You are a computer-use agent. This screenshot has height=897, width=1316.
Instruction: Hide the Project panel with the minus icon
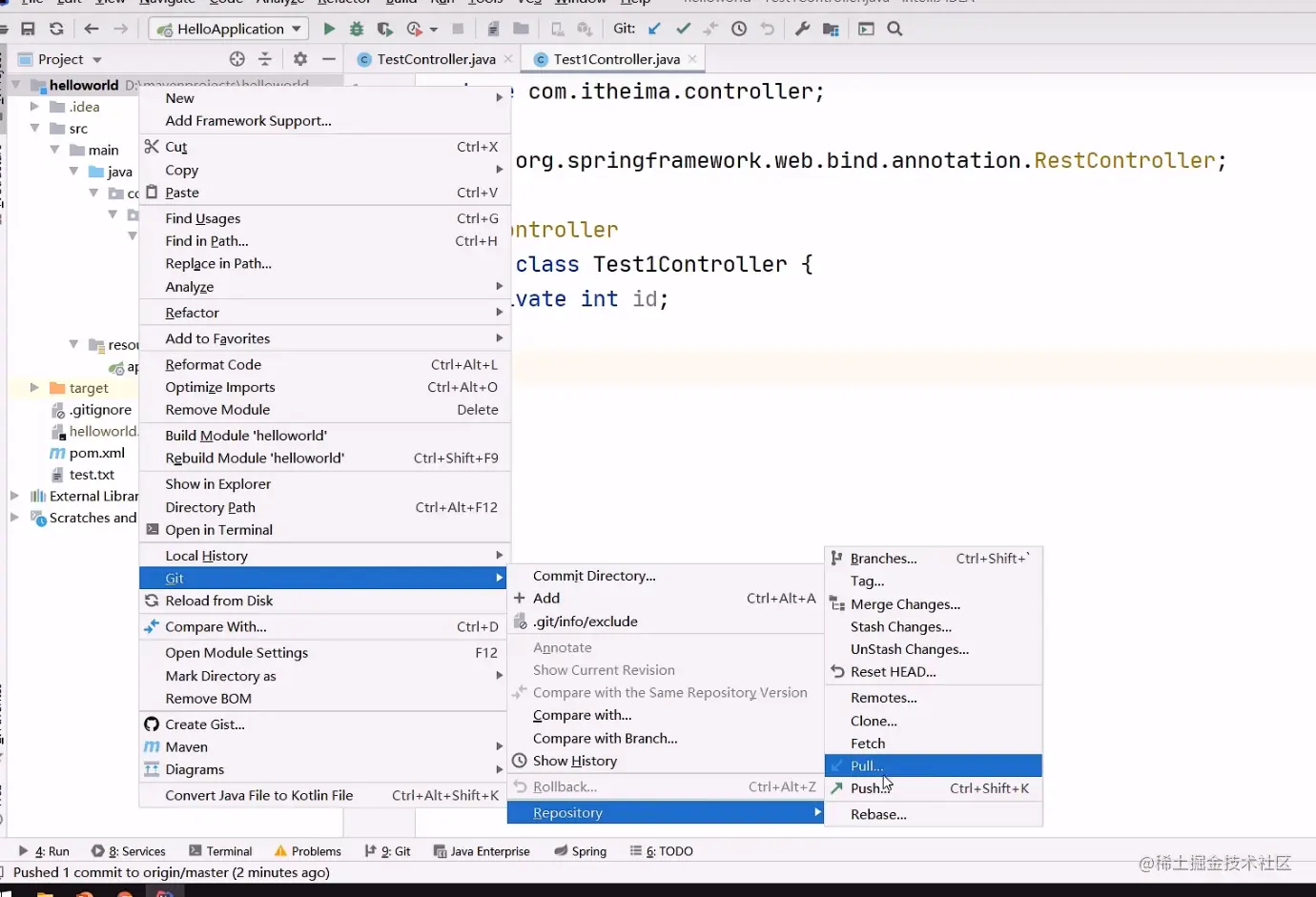(329, 59)
